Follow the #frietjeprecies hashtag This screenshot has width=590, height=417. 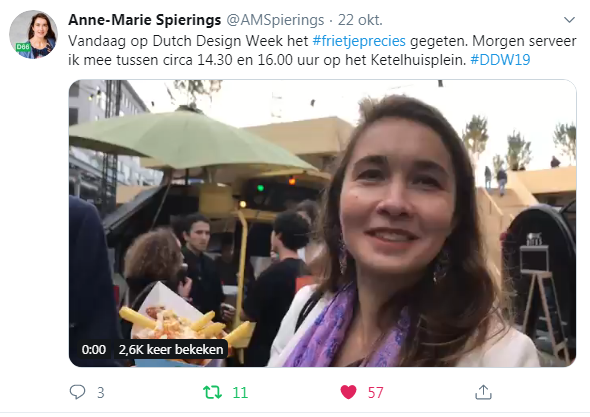pyautogui.click(x=359, y=41)
